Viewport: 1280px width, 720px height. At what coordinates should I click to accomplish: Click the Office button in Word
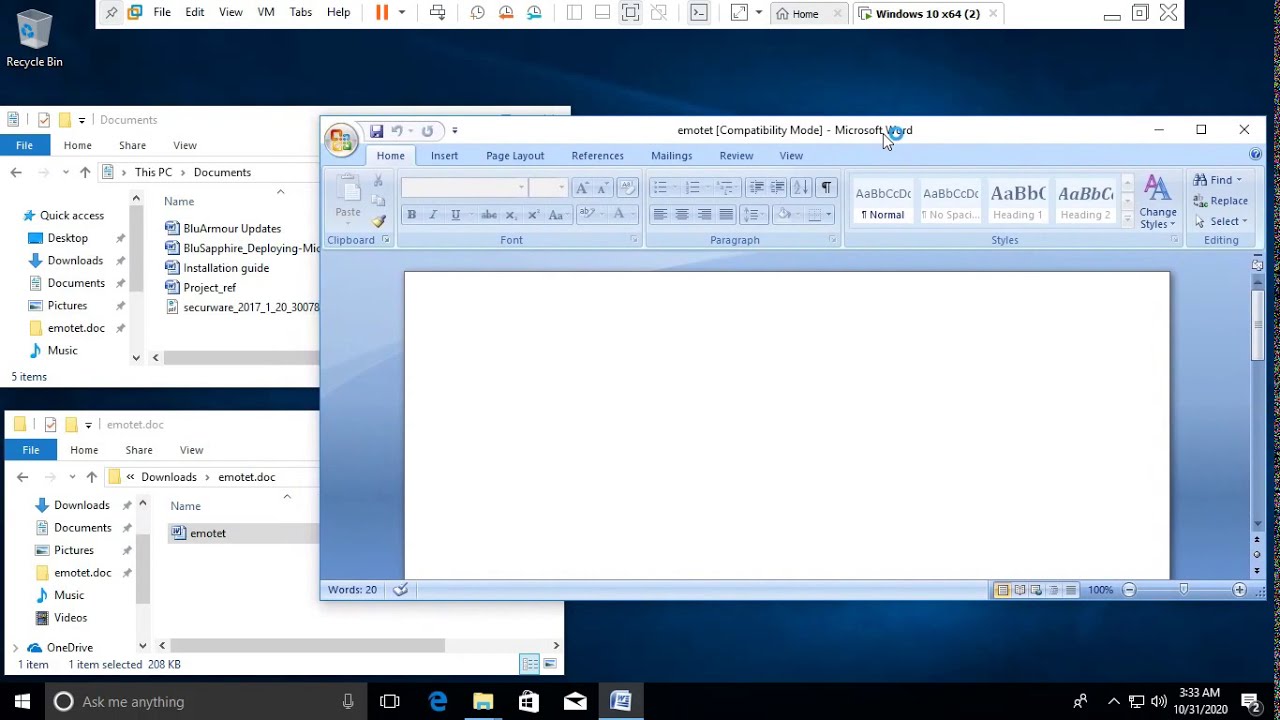click(x=341, y=139)
